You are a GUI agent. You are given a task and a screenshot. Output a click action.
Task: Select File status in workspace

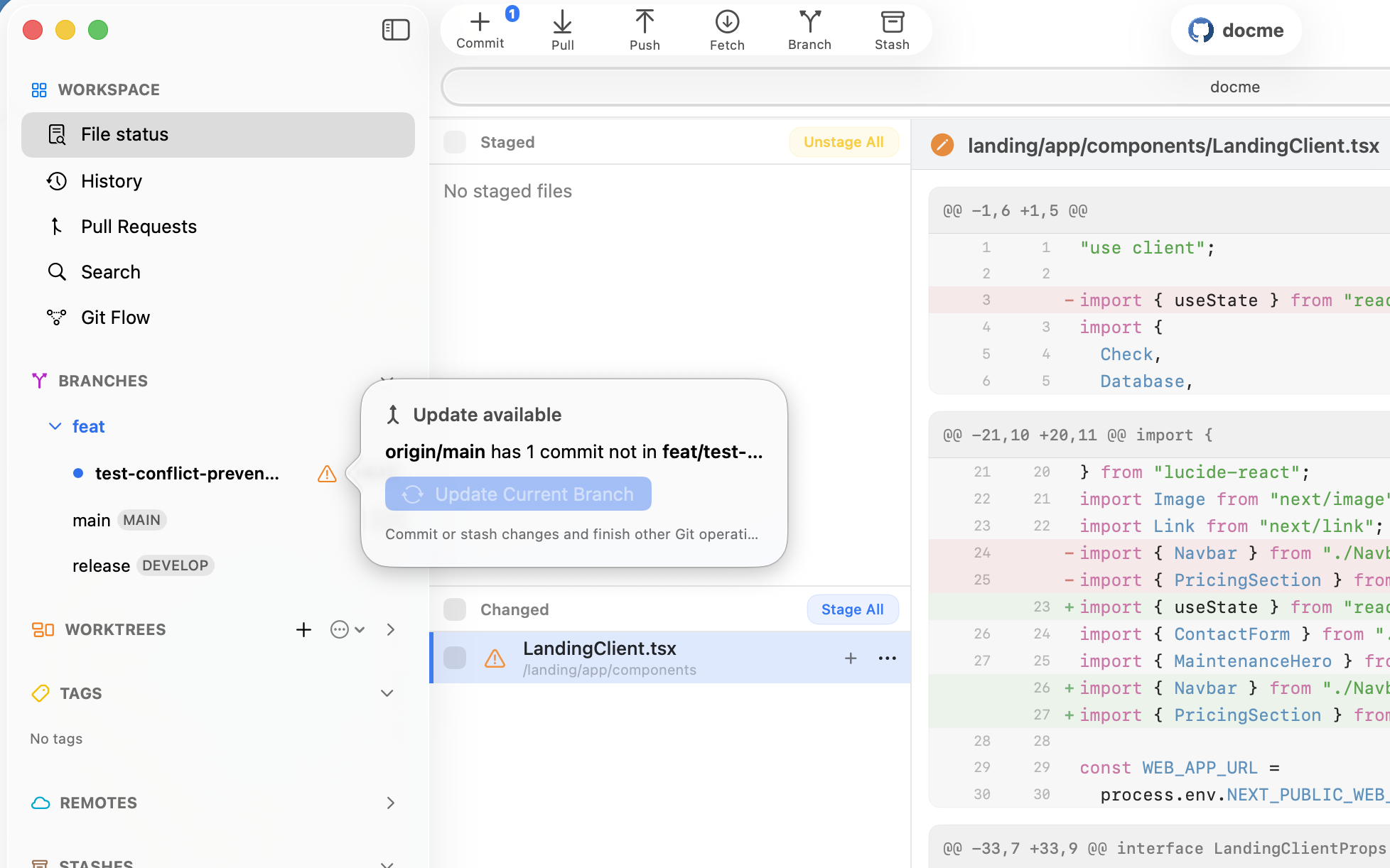[x=218, y=134]
